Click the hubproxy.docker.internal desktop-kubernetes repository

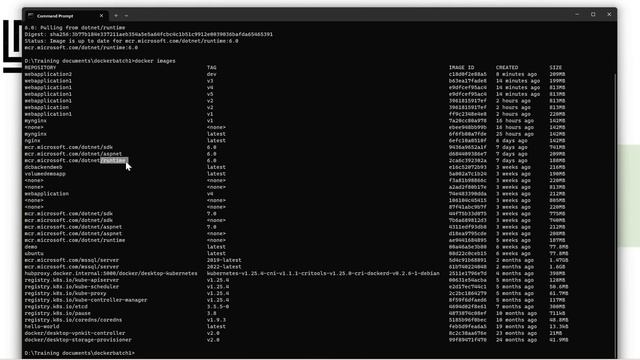click(x=111, y=273)
